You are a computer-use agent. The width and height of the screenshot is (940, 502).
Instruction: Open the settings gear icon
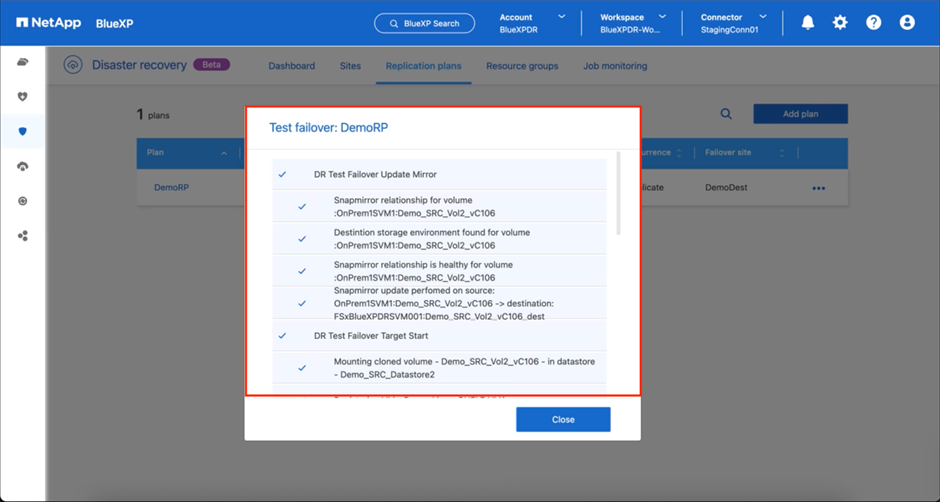tap(840, 22)
